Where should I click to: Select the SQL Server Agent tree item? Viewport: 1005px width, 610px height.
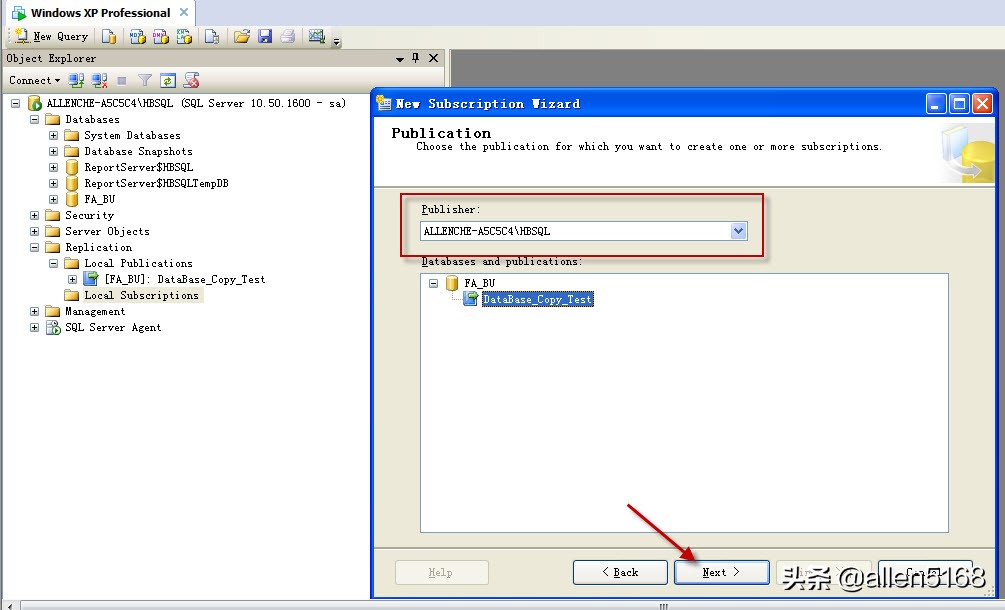(x=113, y=327)
